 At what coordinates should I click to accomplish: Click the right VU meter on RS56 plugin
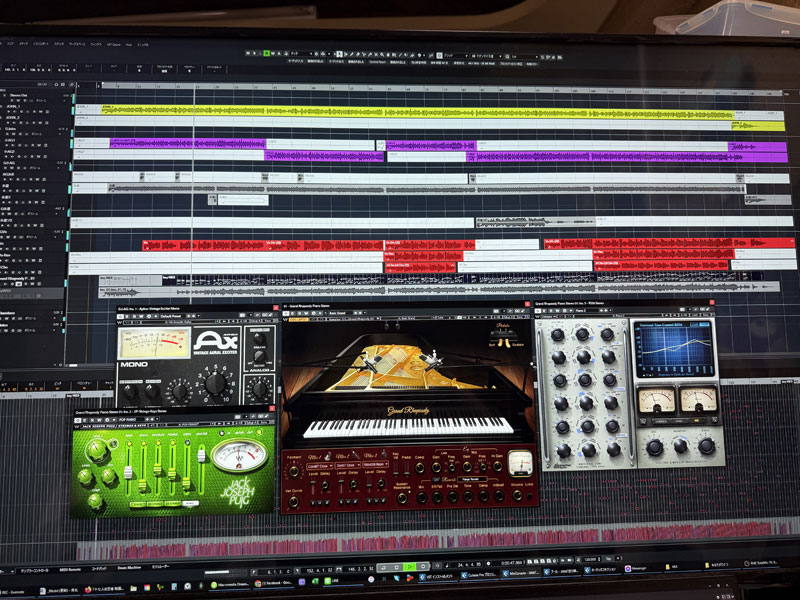point(698,398)
